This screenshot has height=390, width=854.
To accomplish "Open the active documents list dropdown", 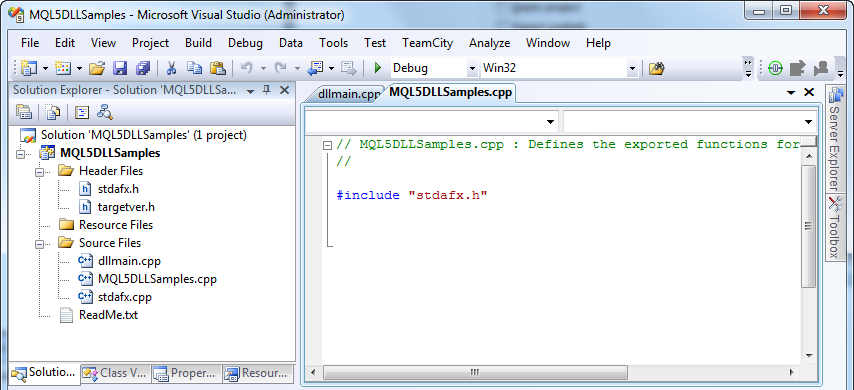I will click(791, 93).
